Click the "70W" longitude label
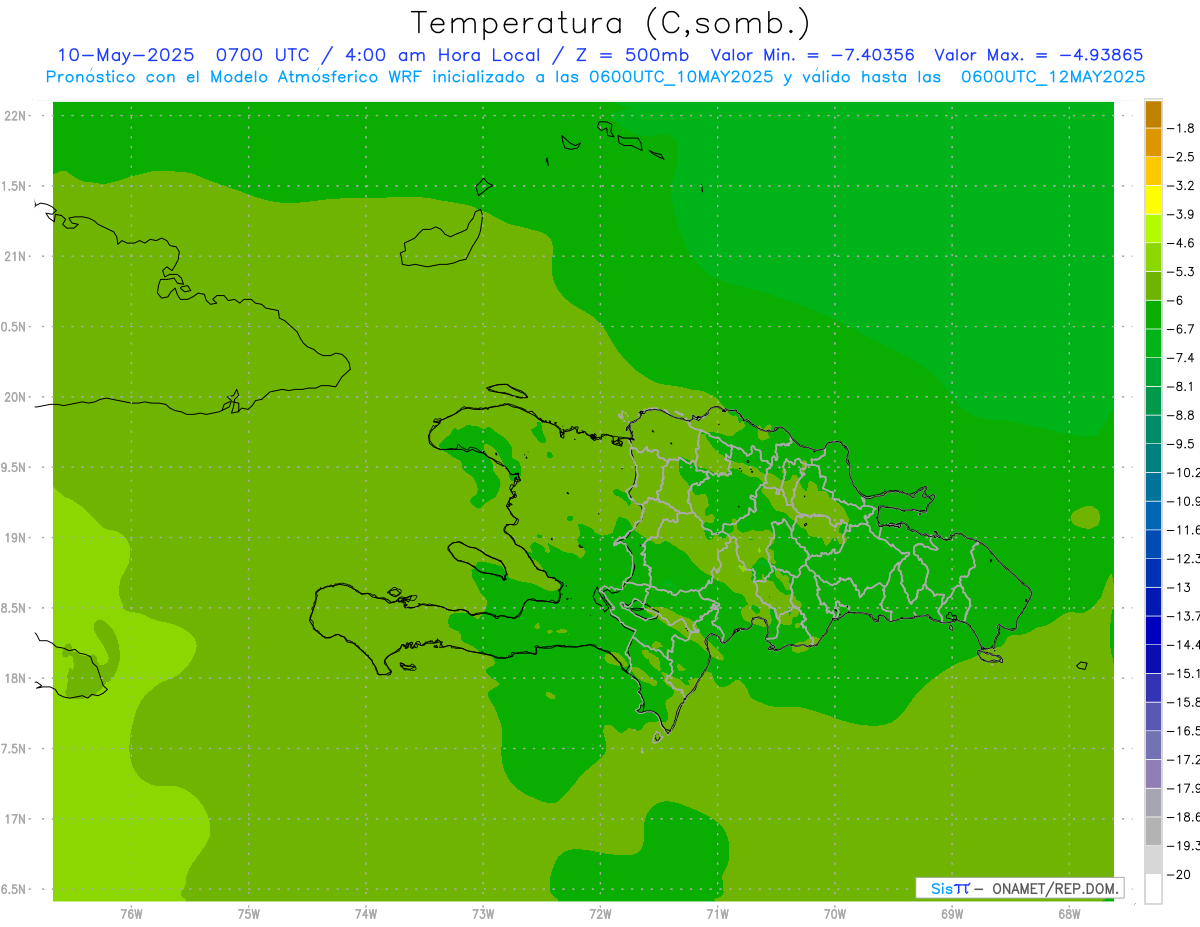Image resolution: width=1200 pixels, height=927 pixels. pyautogui.click(x=835, y=913)
